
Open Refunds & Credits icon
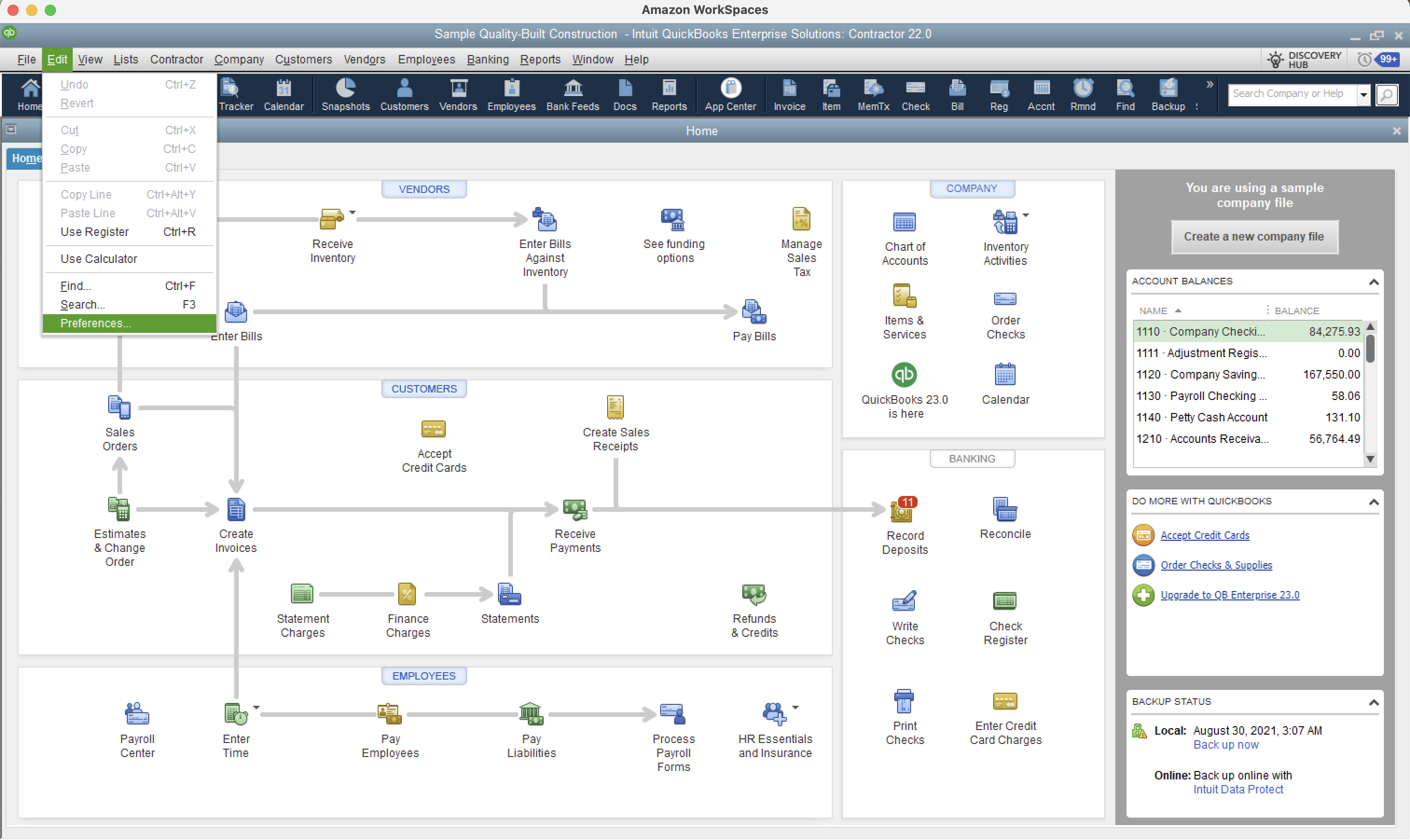[753, 594]
